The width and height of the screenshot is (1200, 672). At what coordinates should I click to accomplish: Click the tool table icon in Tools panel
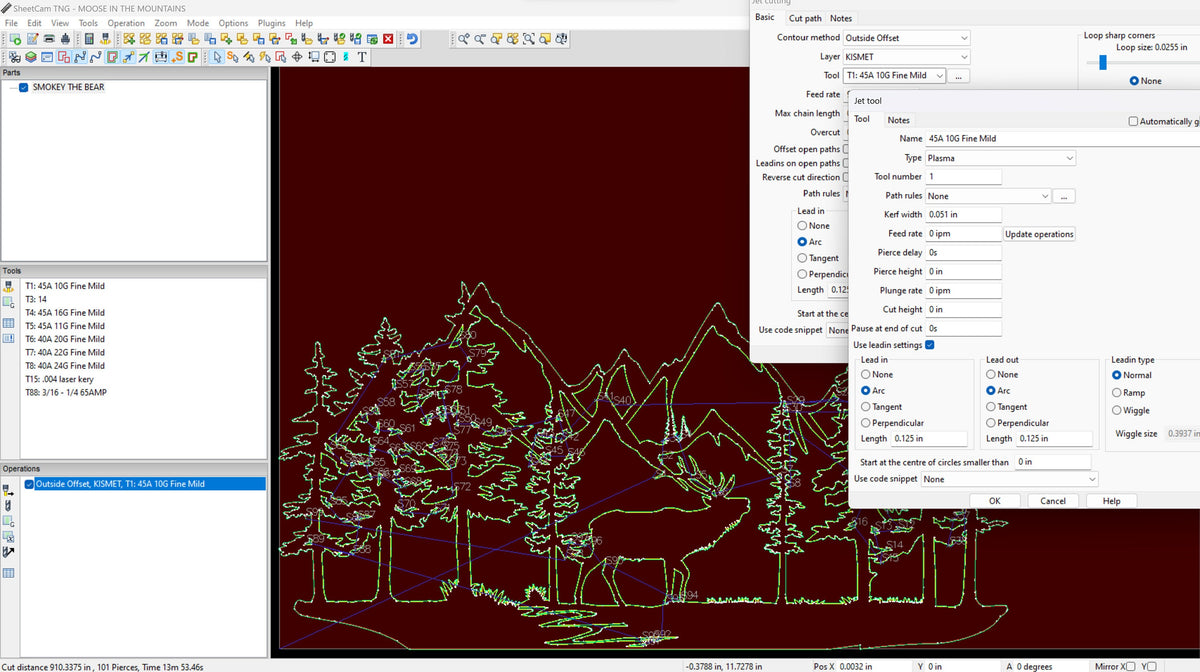[x=8, y=323]
